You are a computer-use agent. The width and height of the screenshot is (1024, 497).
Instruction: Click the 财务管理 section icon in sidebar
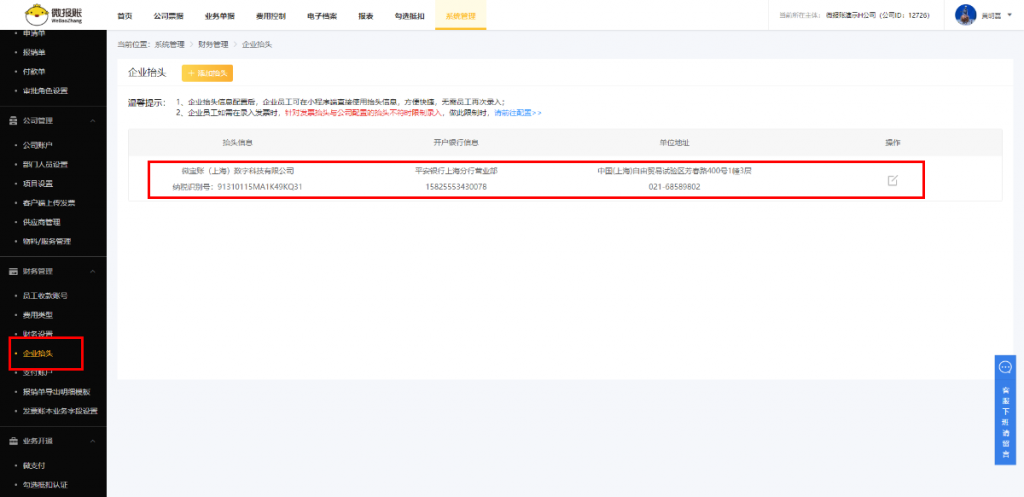tap(13, 271)
